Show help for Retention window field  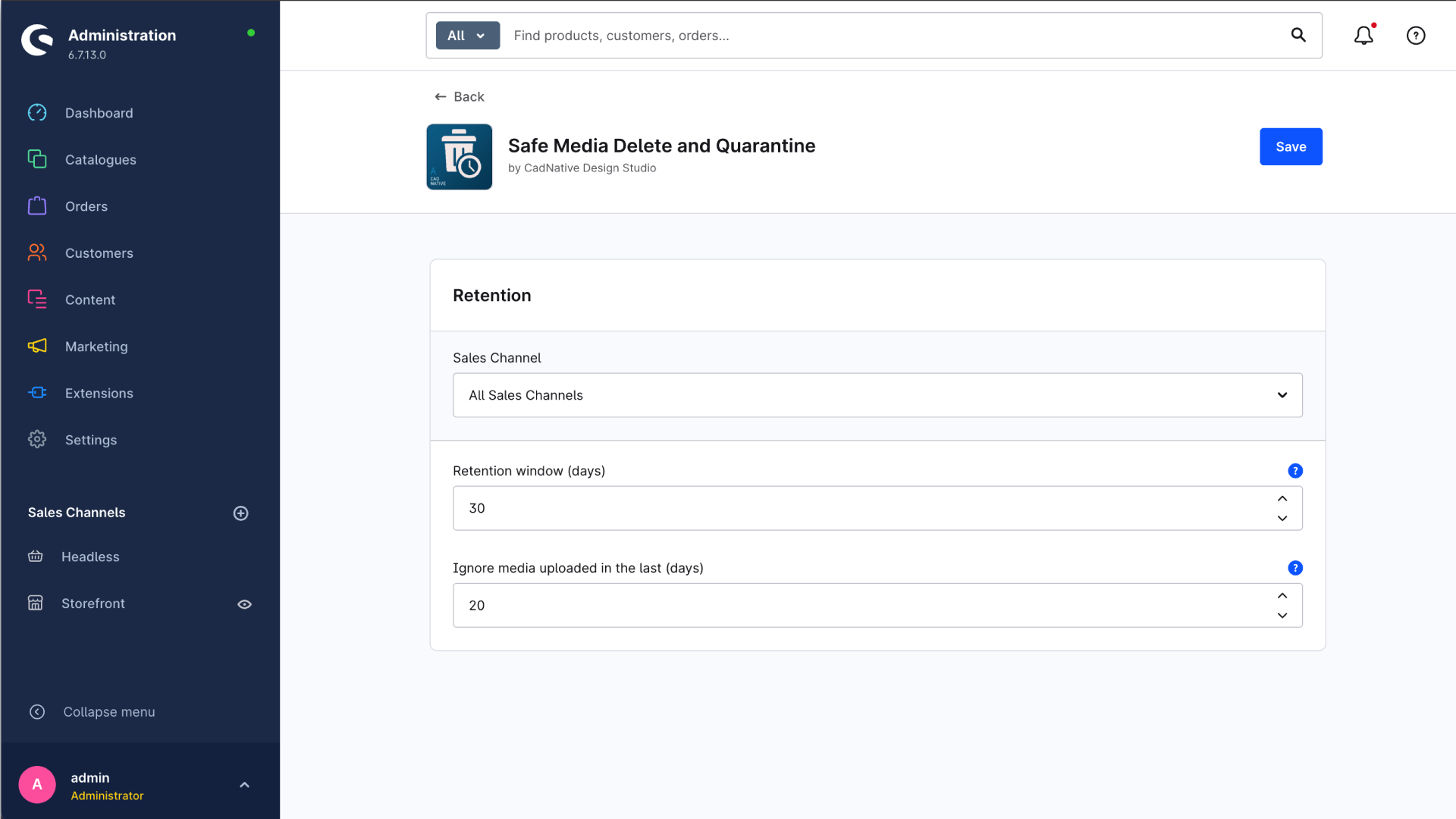1295,471
